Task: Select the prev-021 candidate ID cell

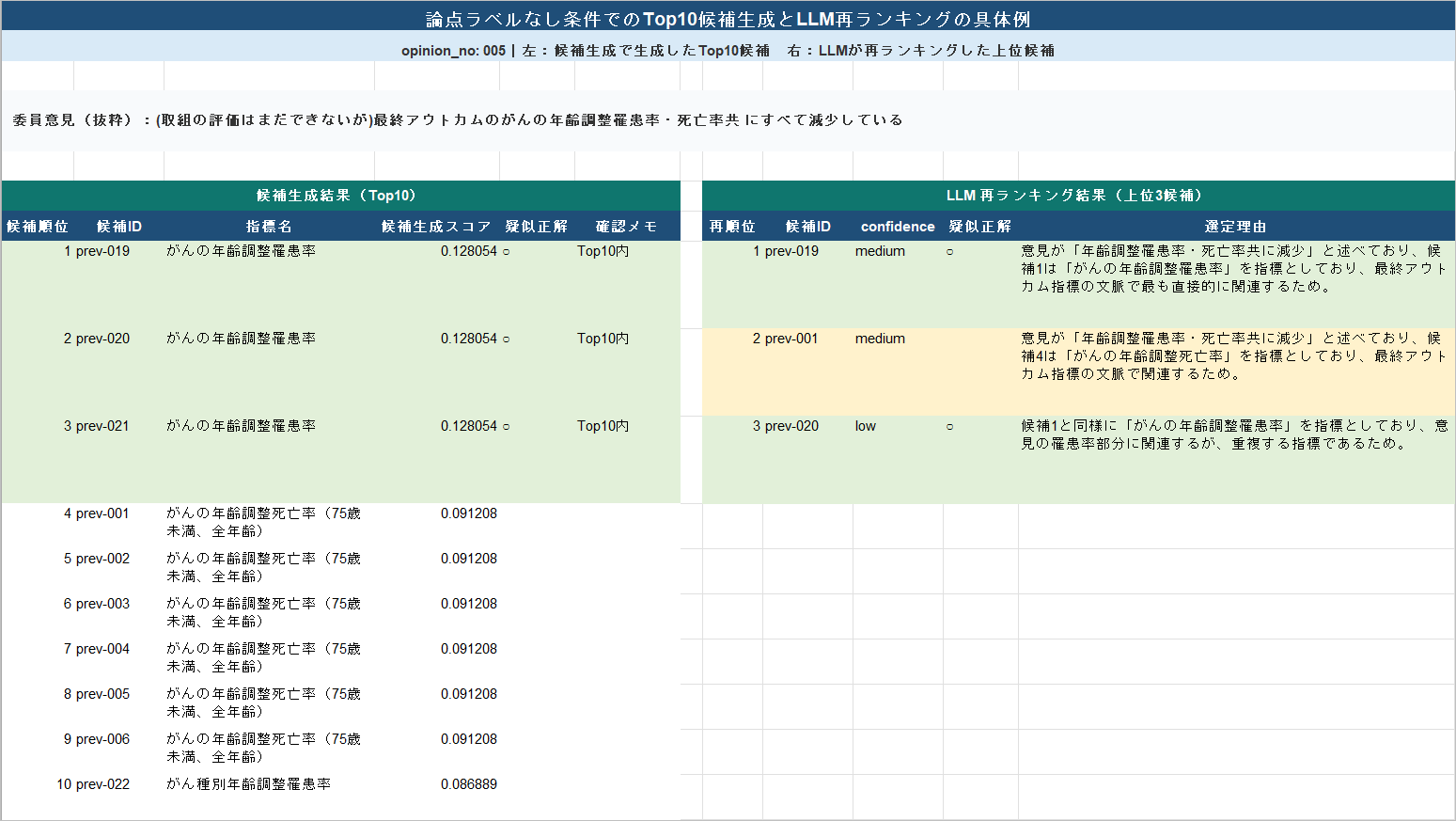Action: coord(102,426)
